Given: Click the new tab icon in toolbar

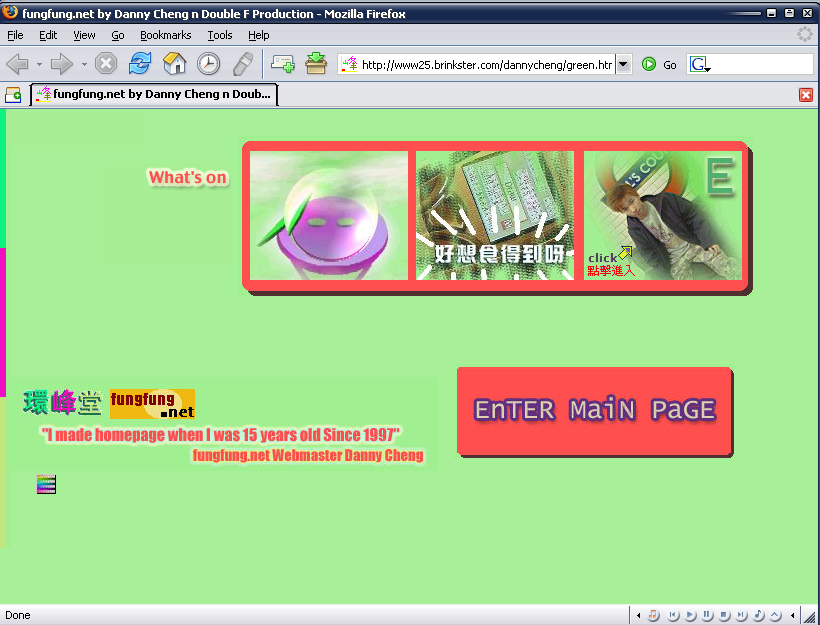Looking at the screenshot, I should pos(283,64).
